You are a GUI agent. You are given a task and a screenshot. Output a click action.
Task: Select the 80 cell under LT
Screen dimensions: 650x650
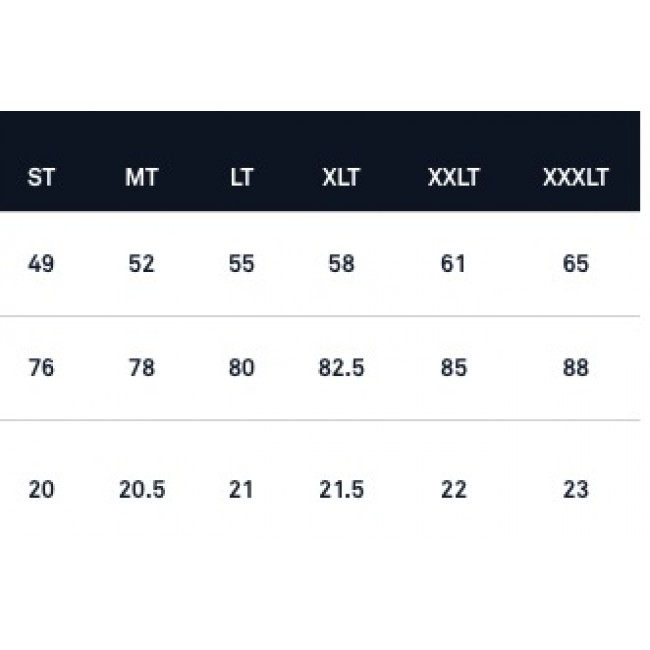[241, 369]
